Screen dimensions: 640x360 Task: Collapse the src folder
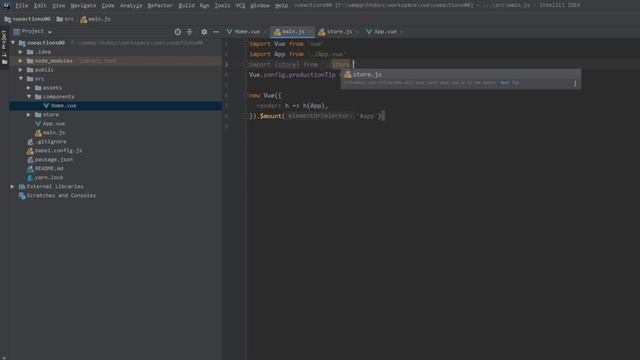pyautogui.click(x=21, y=79)
